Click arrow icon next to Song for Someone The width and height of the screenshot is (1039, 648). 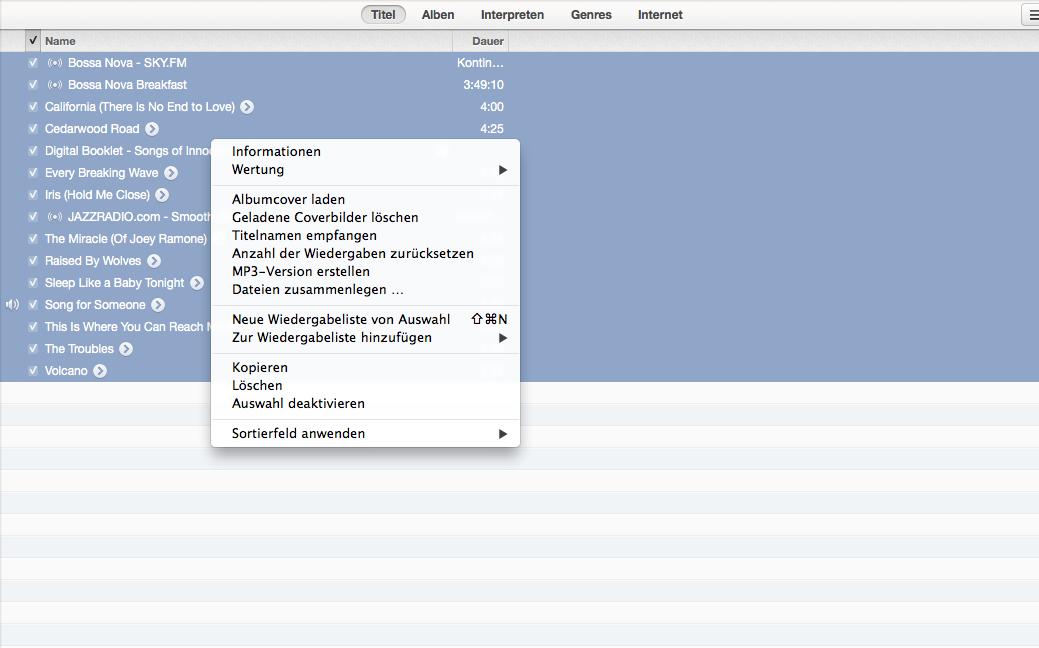(158, 305)
